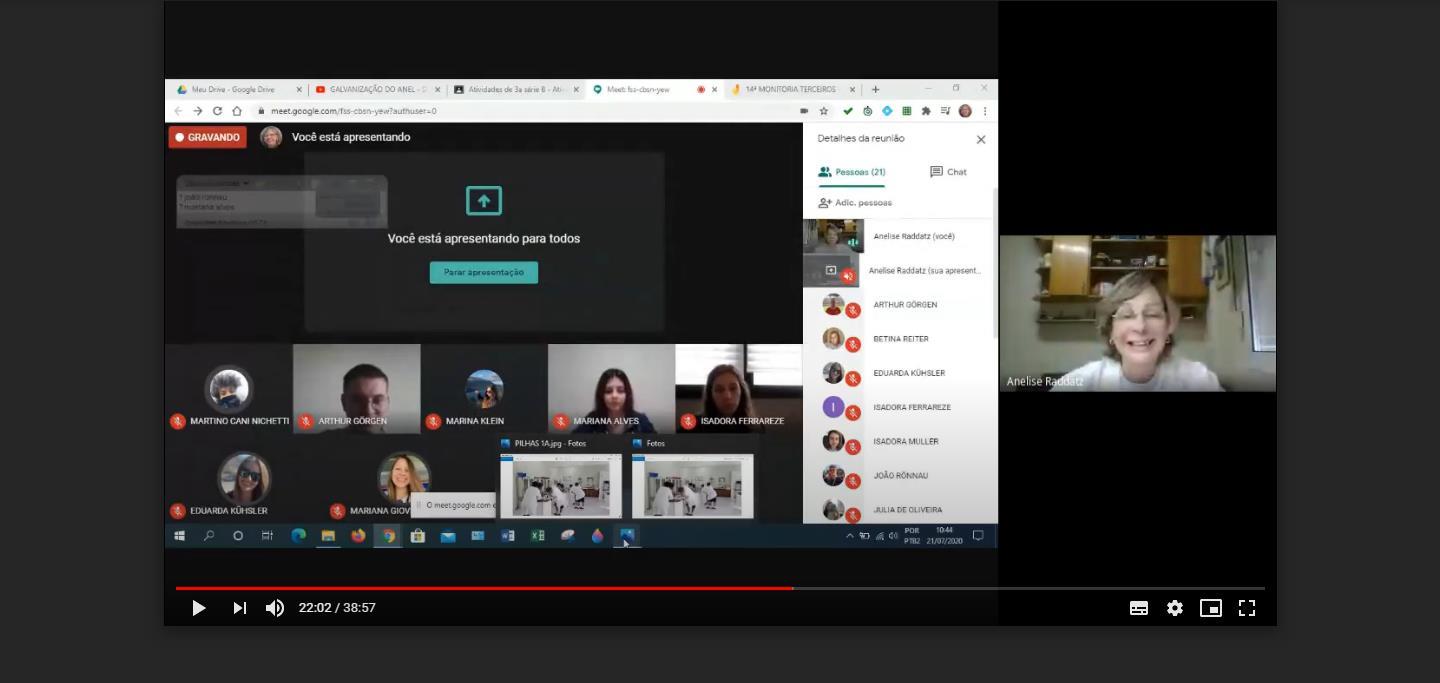Screen dimensions: 1440x683
Task: Open Chrome's three-dot menu
Action: (985, 111)
